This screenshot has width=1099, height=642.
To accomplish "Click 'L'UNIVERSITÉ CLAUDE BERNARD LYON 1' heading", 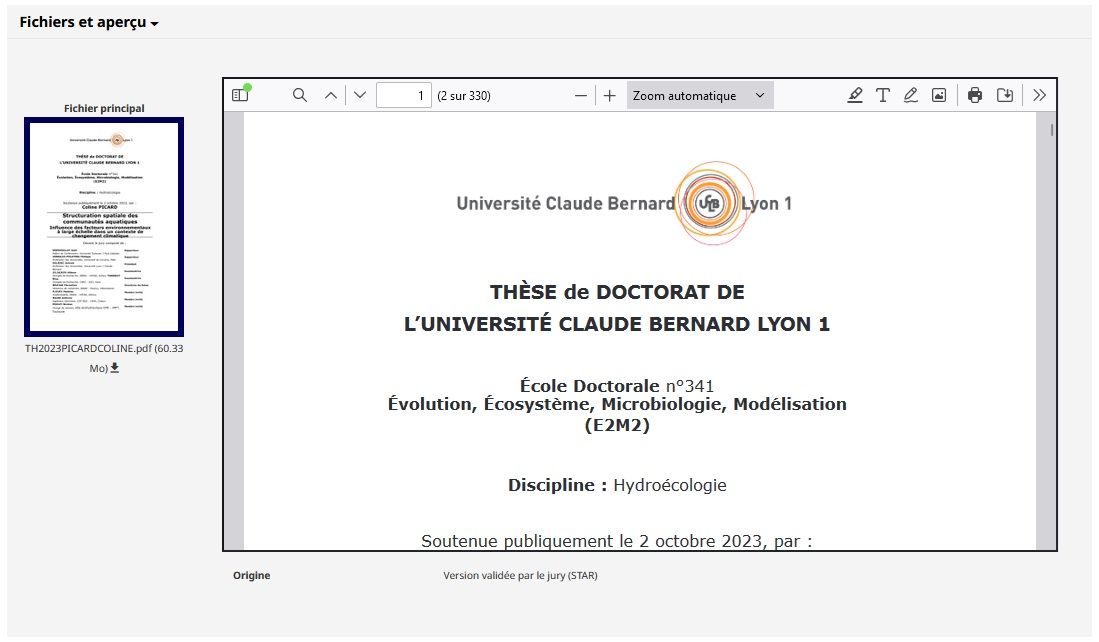I will point(617,324).
